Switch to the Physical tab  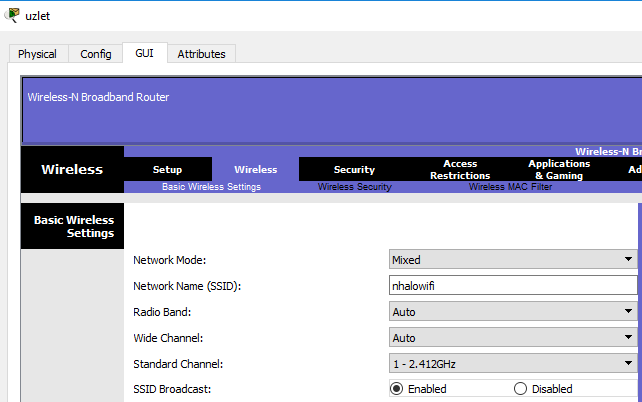(38, 54)
